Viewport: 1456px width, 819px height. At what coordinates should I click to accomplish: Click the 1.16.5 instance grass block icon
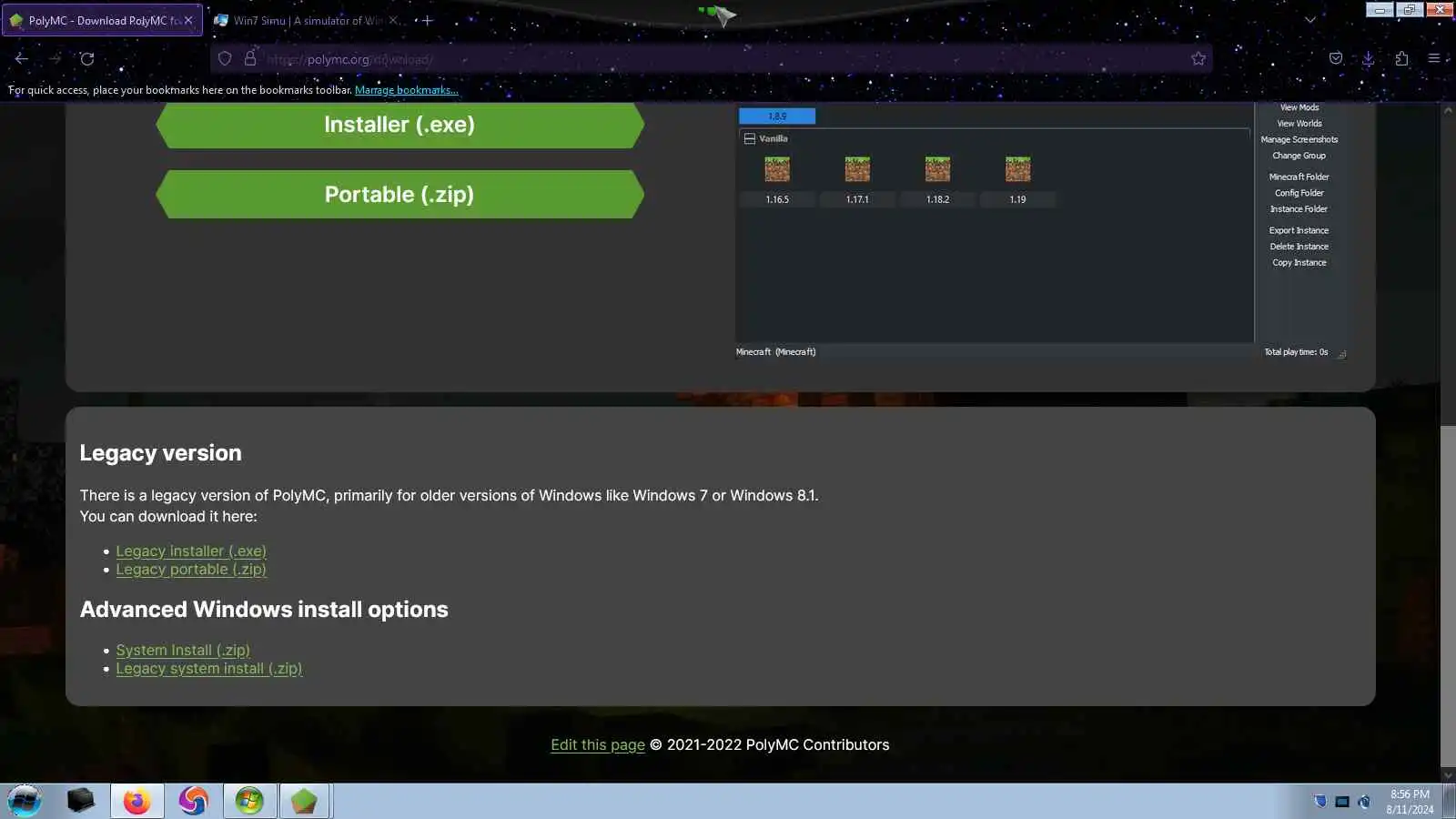[777, 169]
